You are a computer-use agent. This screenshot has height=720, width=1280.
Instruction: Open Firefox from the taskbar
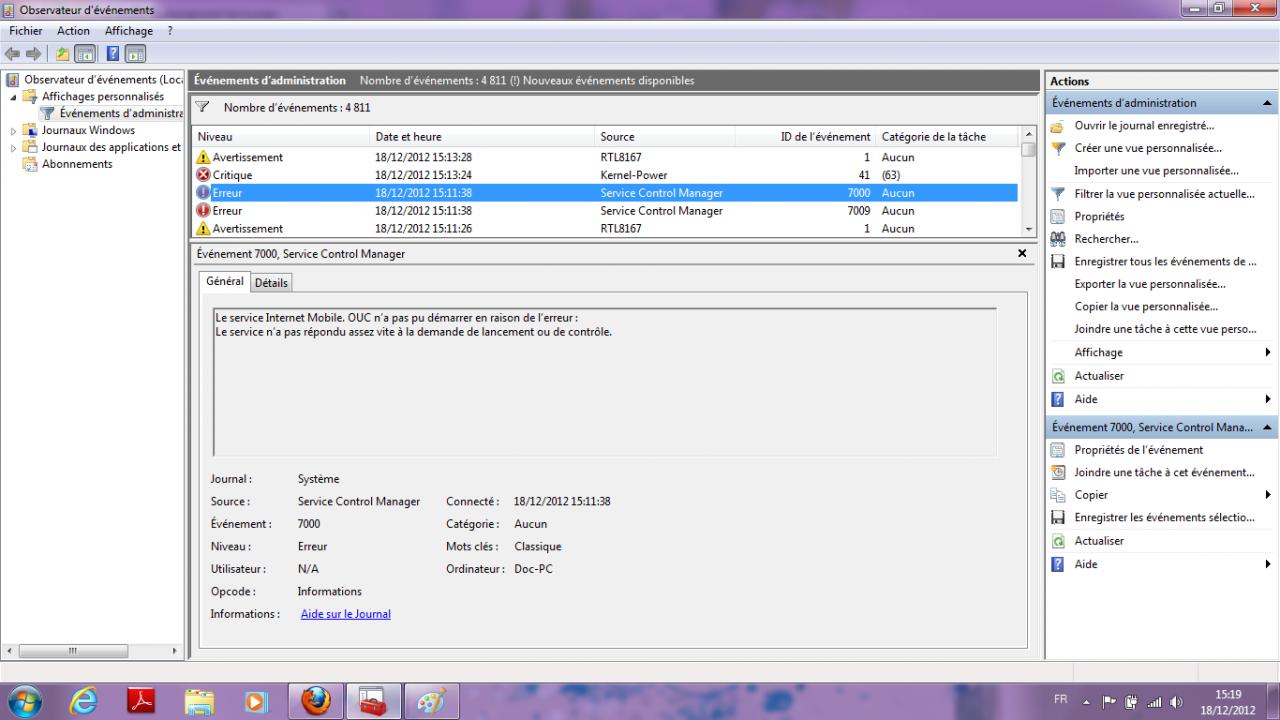[316, 701]
